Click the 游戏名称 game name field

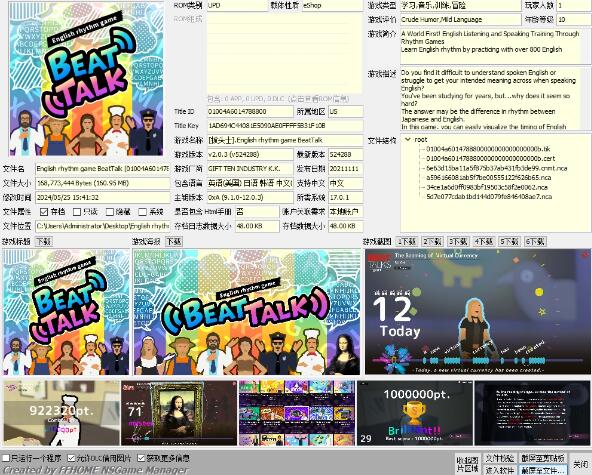point(285,140)
